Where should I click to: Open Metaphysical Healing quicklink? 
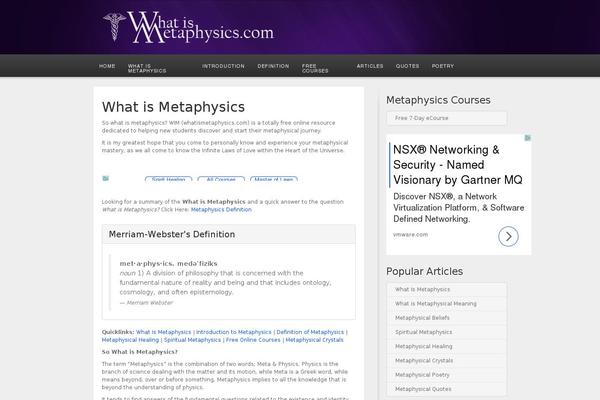(130, 340)
